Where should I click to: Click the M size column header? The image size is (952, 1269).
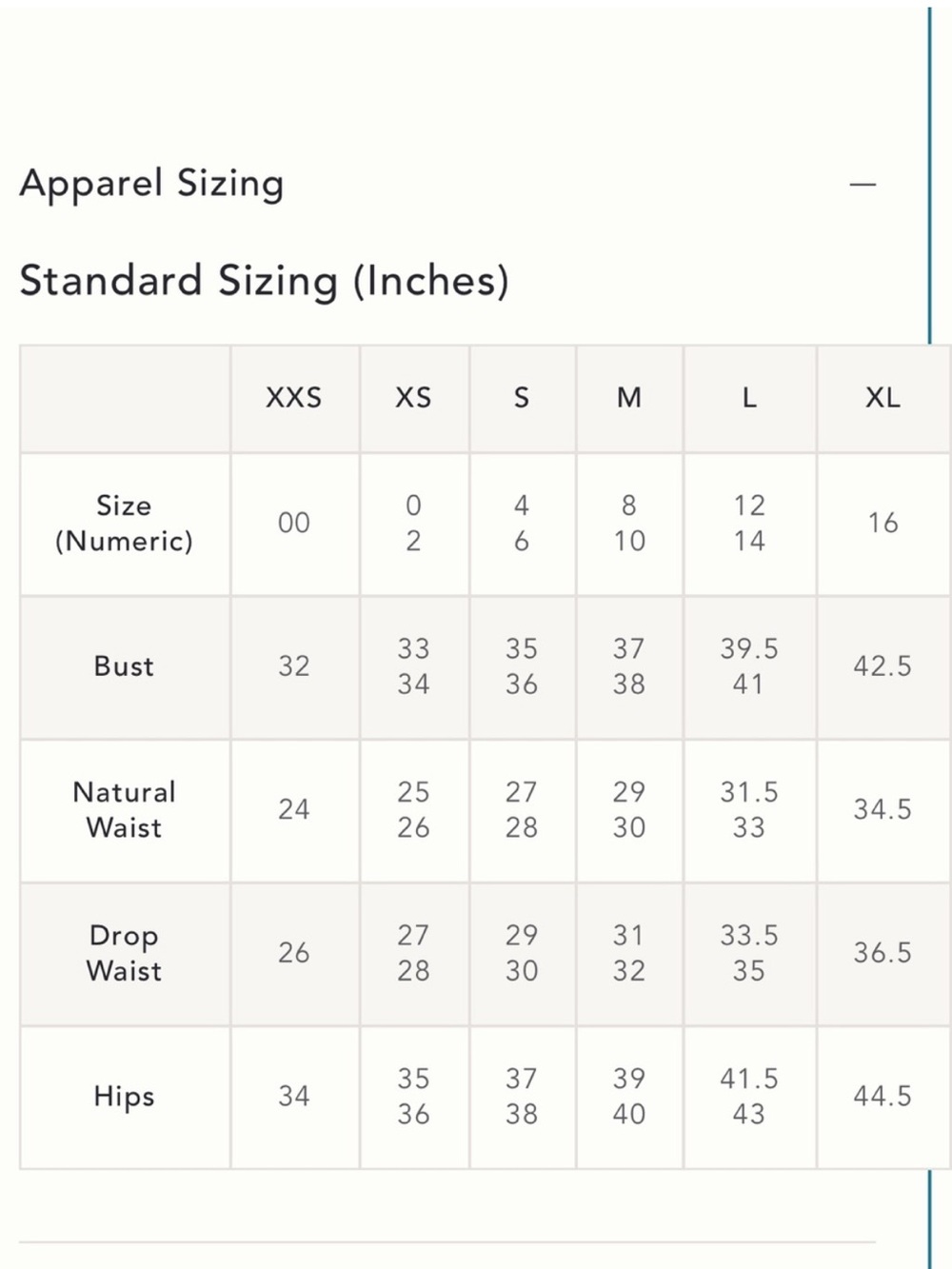pyautogui.click(x=629, y=398)
